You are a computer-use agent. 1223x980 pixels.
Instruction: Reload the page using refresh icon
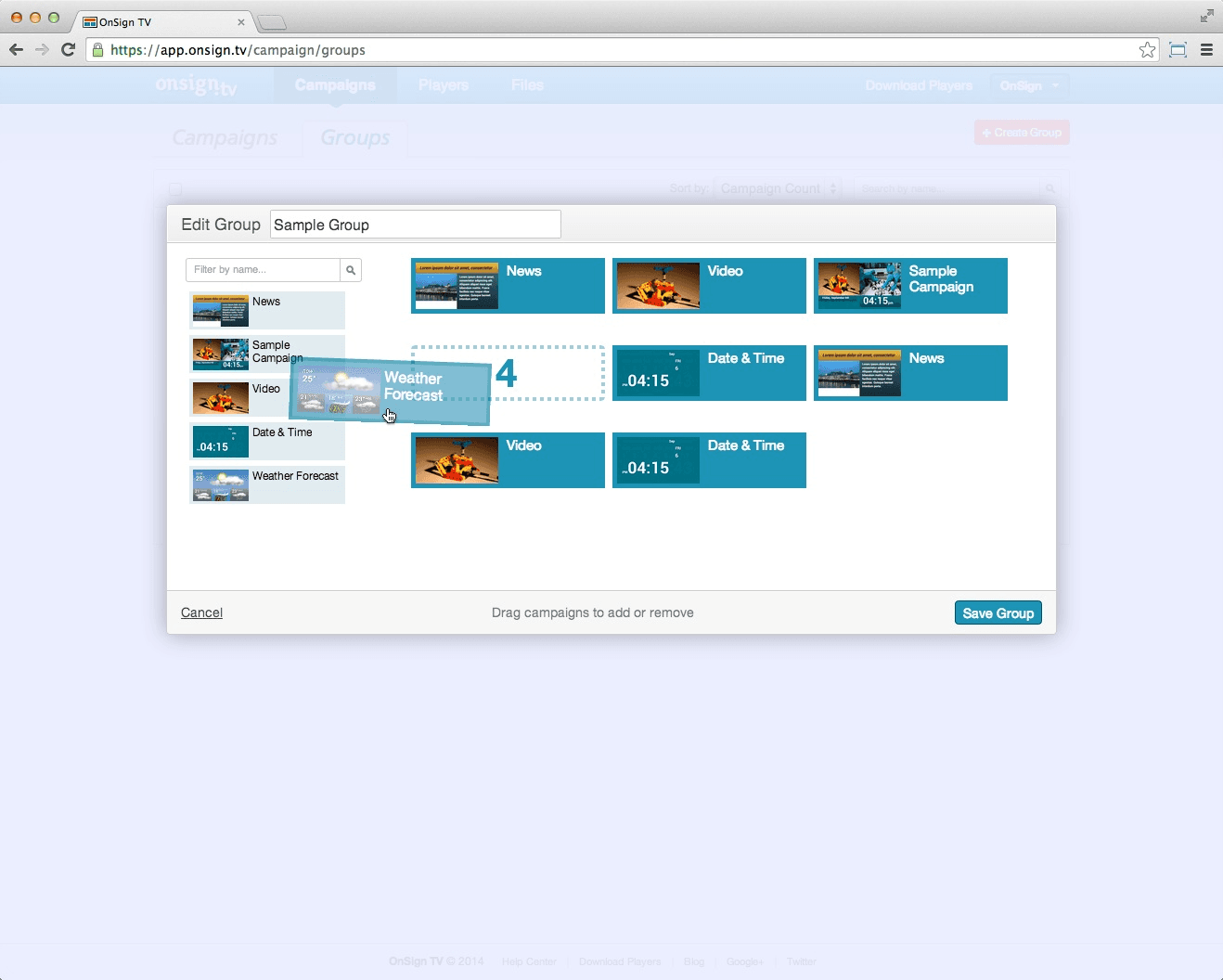(68, 50)
